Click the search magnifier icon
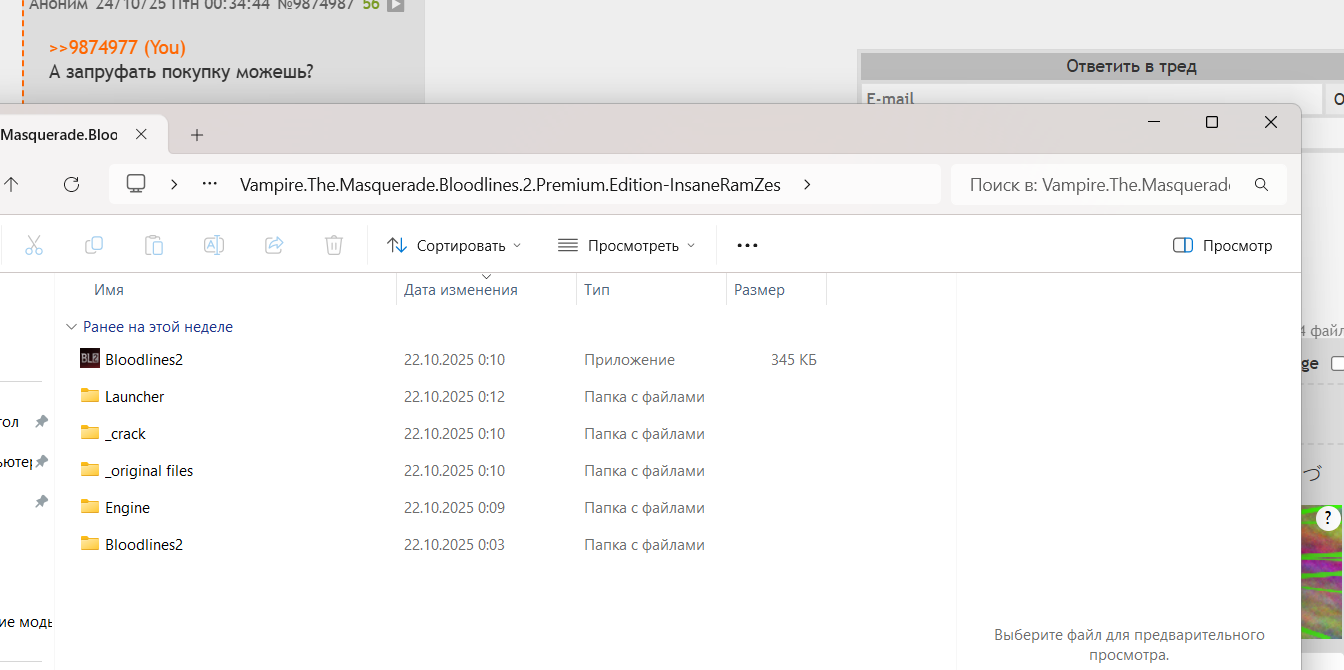The height and width of the screenshot is (670, 1344). 1261,185
